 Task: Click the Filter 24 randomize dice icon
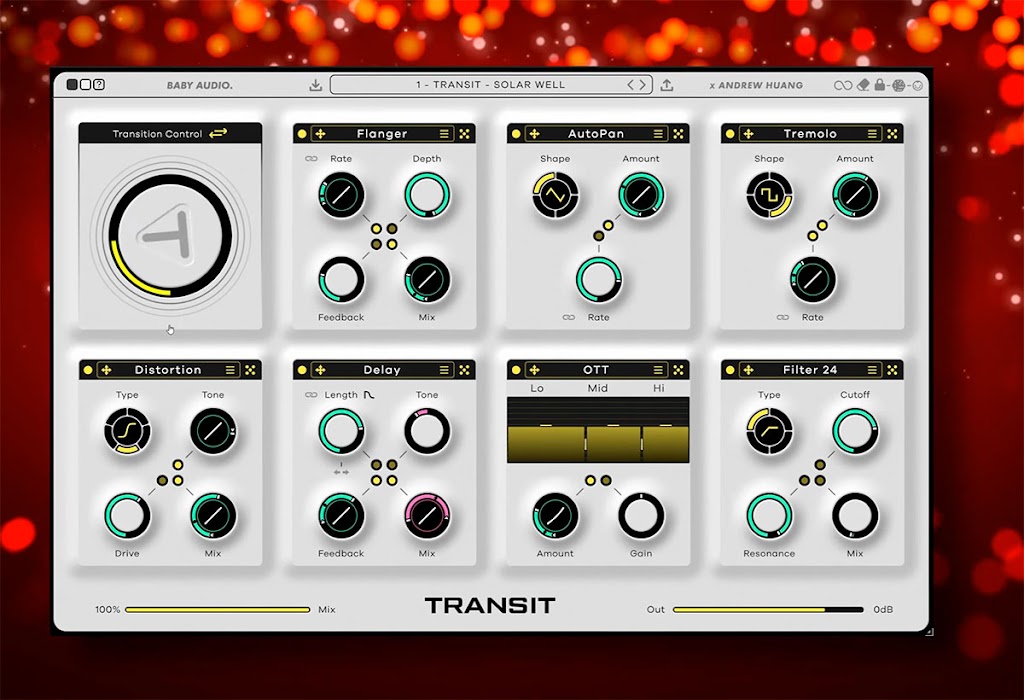[x=892, y=370]
